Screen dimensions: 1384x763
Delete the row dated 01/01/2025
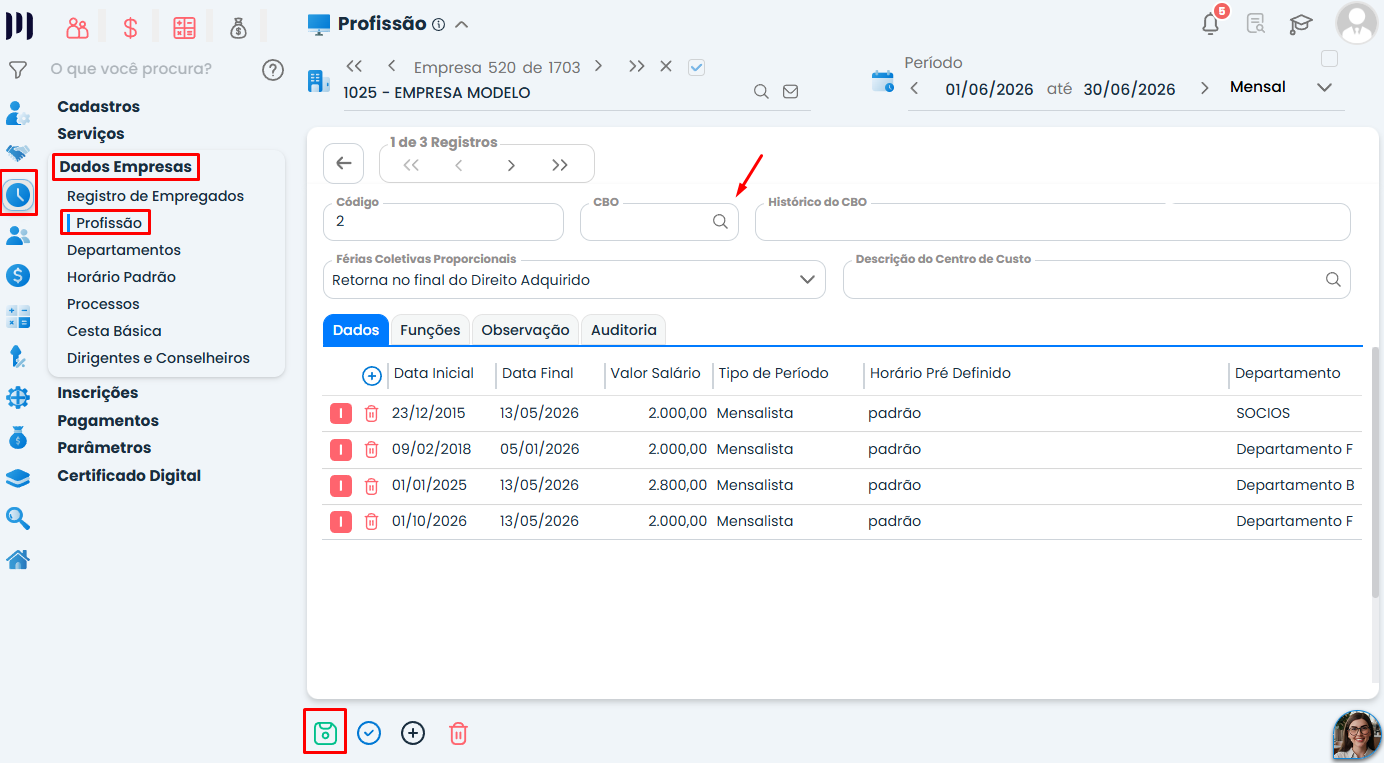tap(371, 485)
